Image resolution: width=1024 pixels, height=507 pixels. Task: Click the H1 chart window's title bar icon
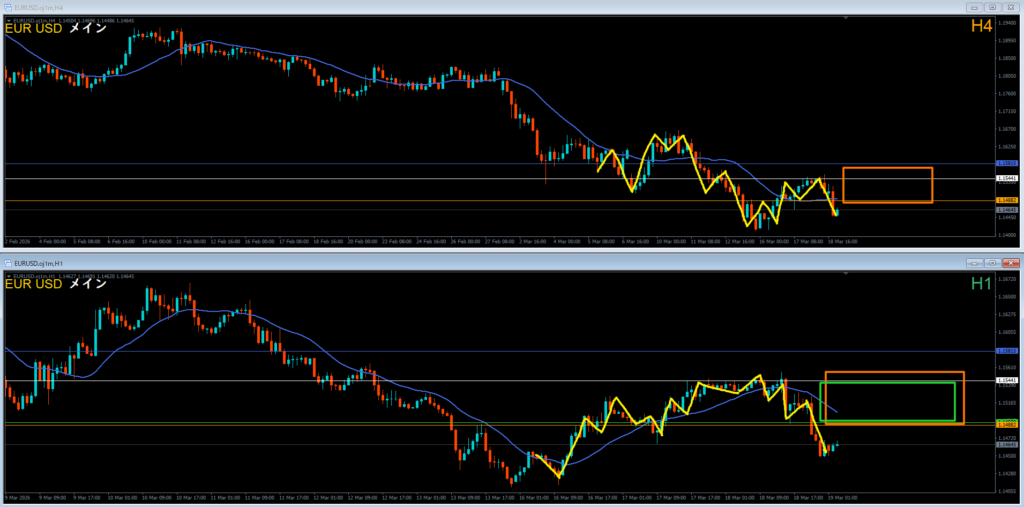[9, 262]
